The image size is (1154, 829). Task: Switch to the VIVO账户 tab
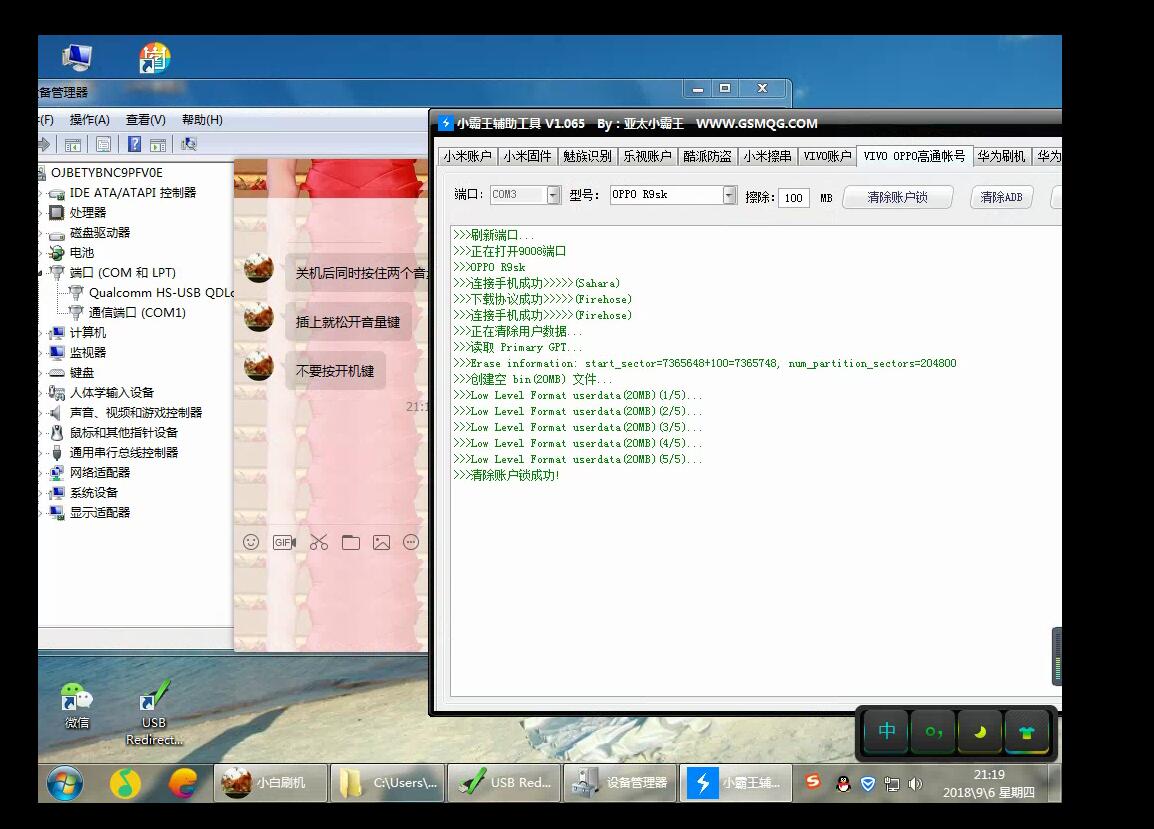coord(827,156)
